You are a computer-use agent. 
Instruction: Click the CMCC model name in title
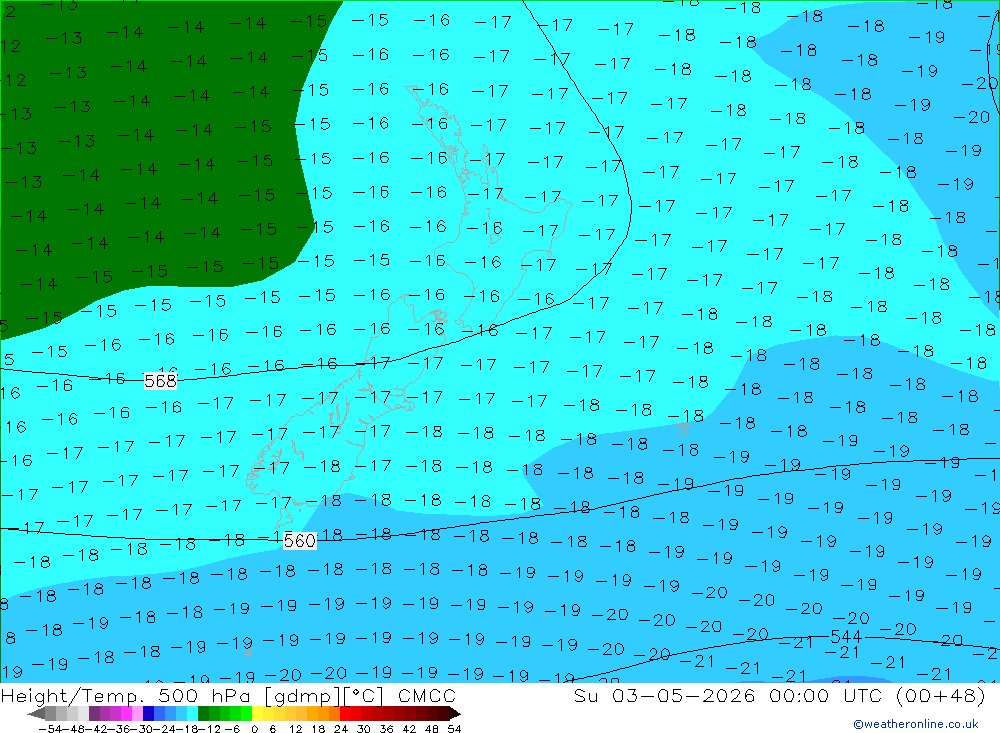pyautogui.click(x=427, y=695)
